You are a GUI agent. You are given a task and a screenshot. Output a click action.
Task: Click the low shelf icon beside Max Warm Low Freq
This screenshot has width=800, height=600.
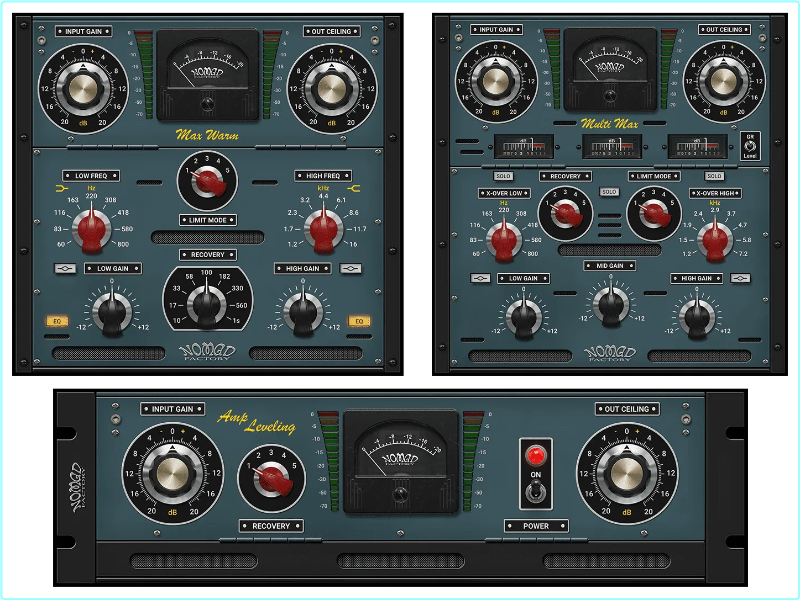[x=61, y=189]
